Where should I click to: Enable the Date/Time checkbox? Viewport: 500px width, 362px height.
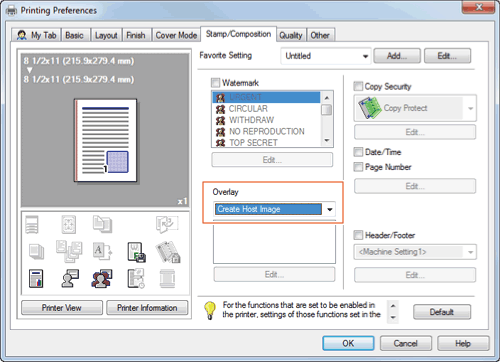(x=358, y=152)
